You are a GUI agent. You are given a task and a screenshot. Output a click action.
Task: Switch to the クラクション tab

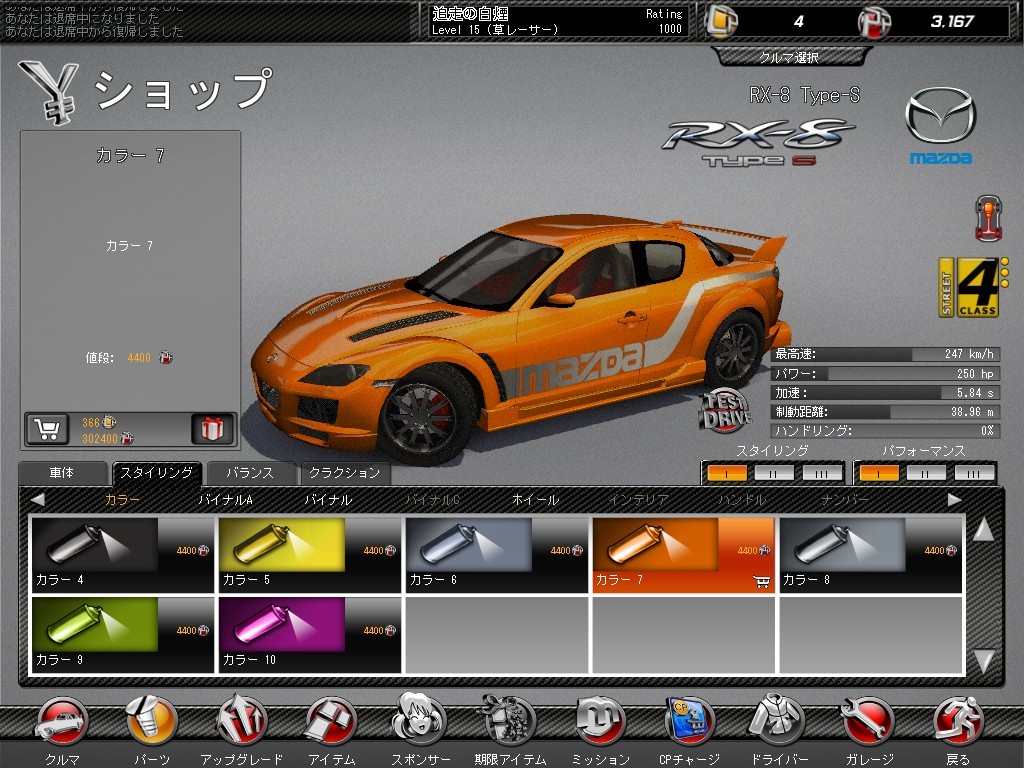point(344,473)
